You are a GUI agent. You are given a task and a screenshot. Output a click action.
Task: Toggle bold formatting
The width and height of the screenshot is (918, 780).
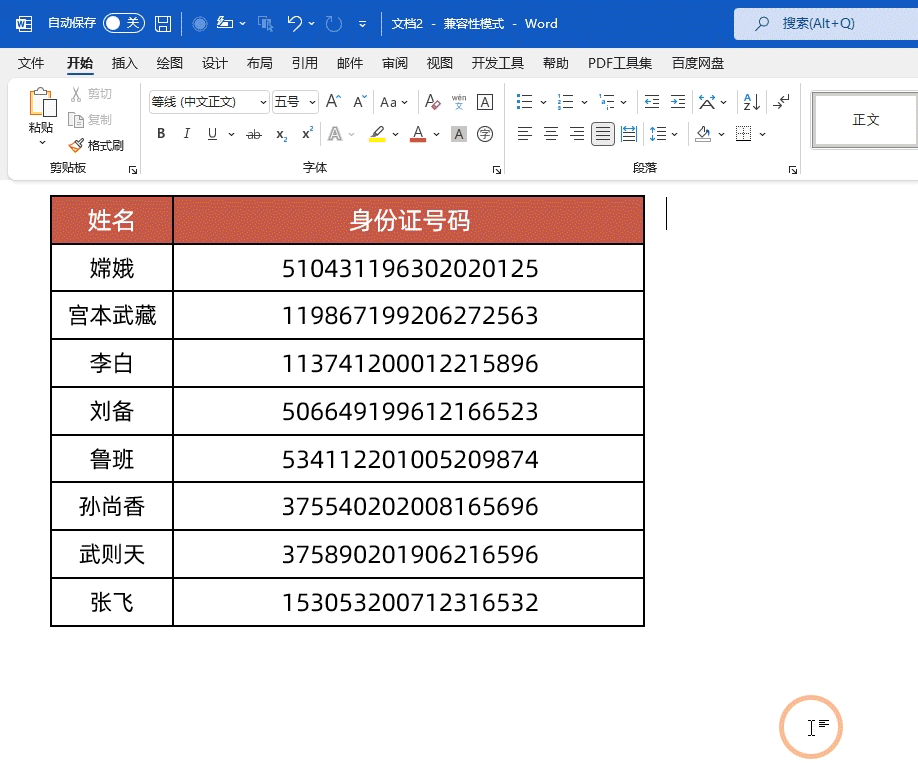(161, 134)
